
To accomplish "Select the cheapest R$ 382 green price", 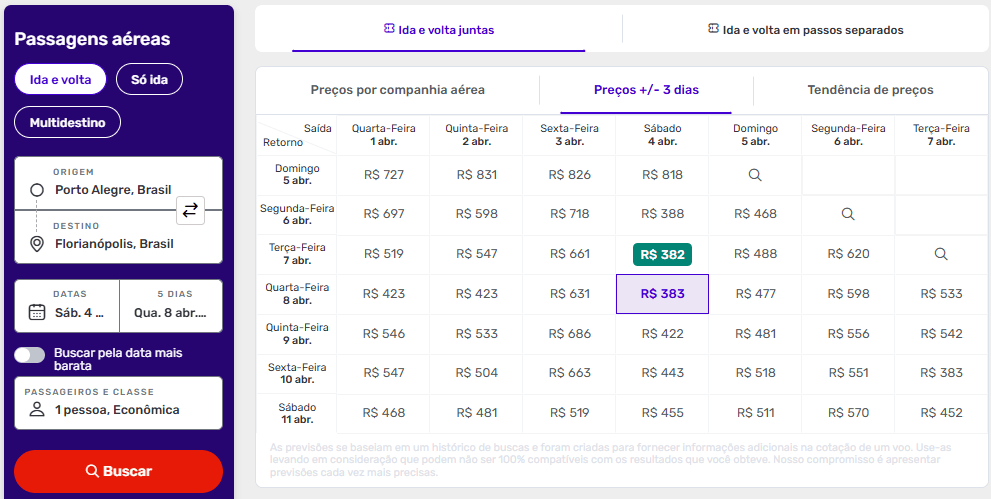I will (662, 254).
